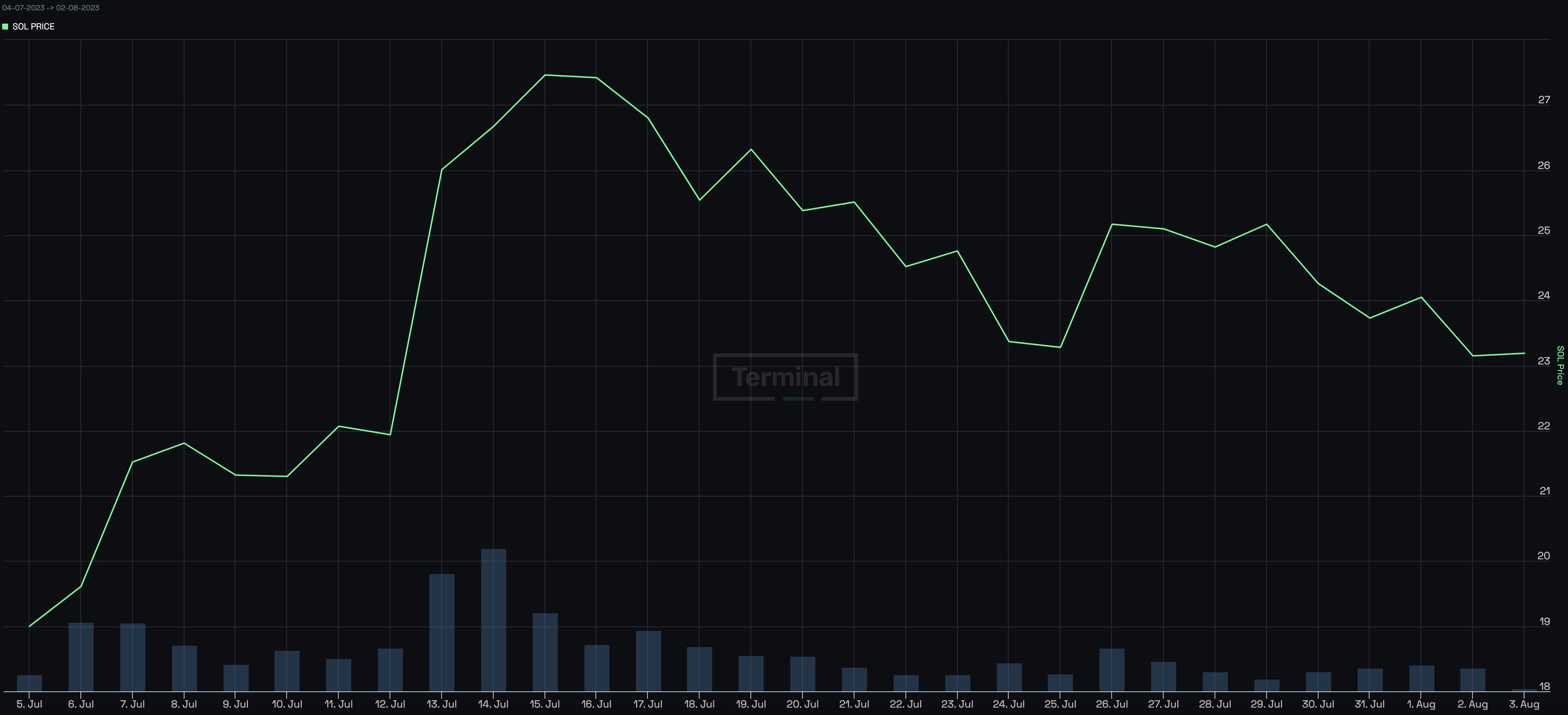Click the price line start at 5. Jul

click(29, 626)
